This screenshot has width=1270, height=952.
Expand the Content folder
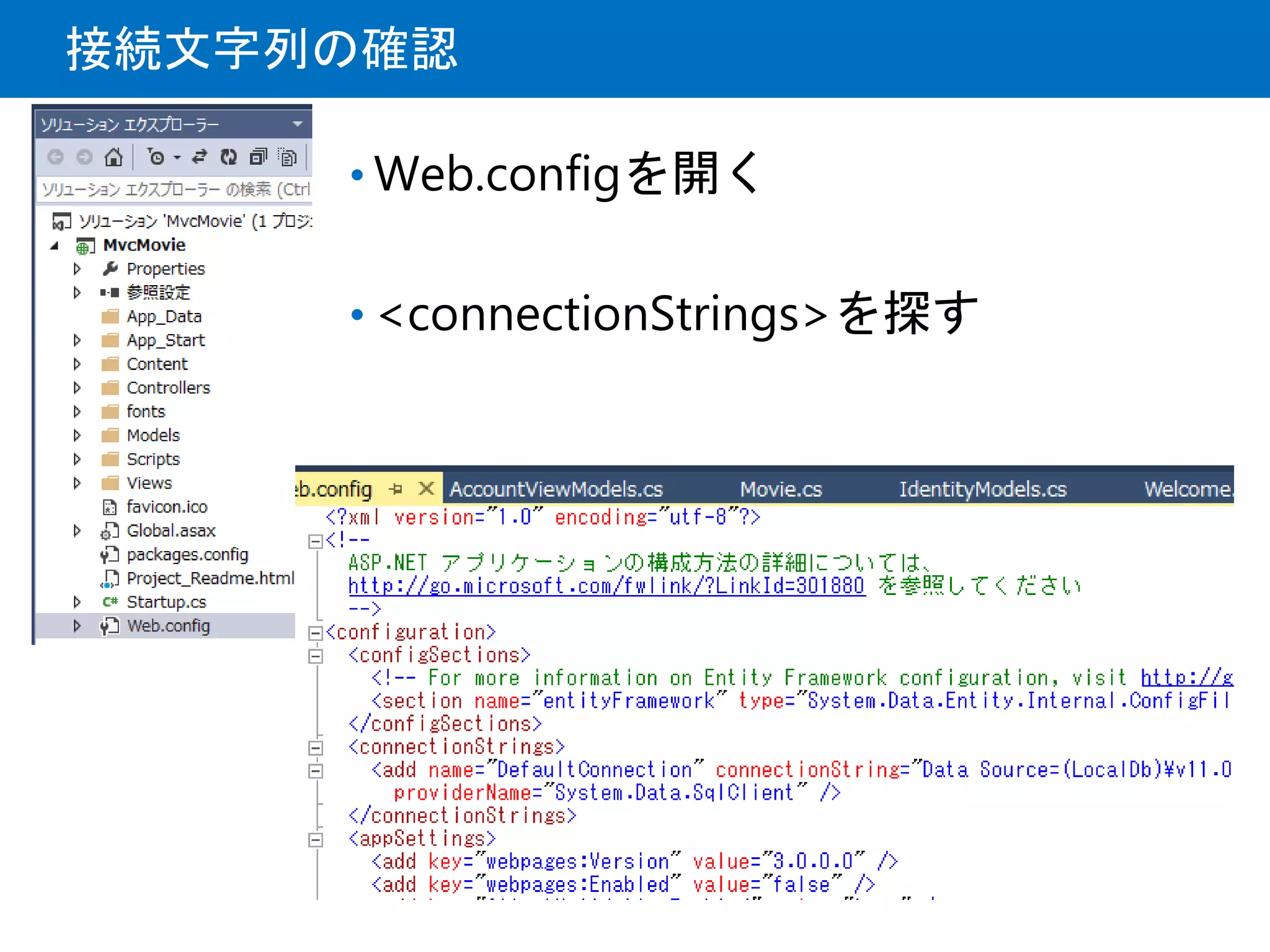click(x=77, y=364)
